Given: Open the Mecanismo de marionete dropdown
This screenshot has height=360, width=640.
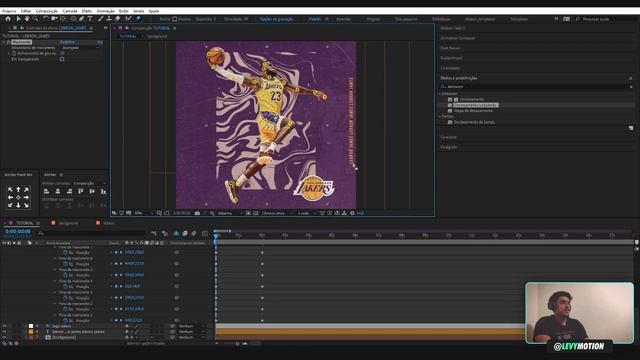Looking at the screenshot, I should point(80,48).
